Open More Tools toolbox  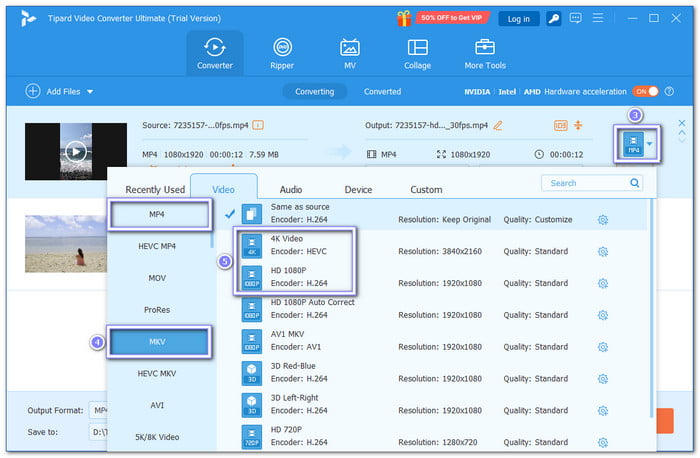point(485,53)
